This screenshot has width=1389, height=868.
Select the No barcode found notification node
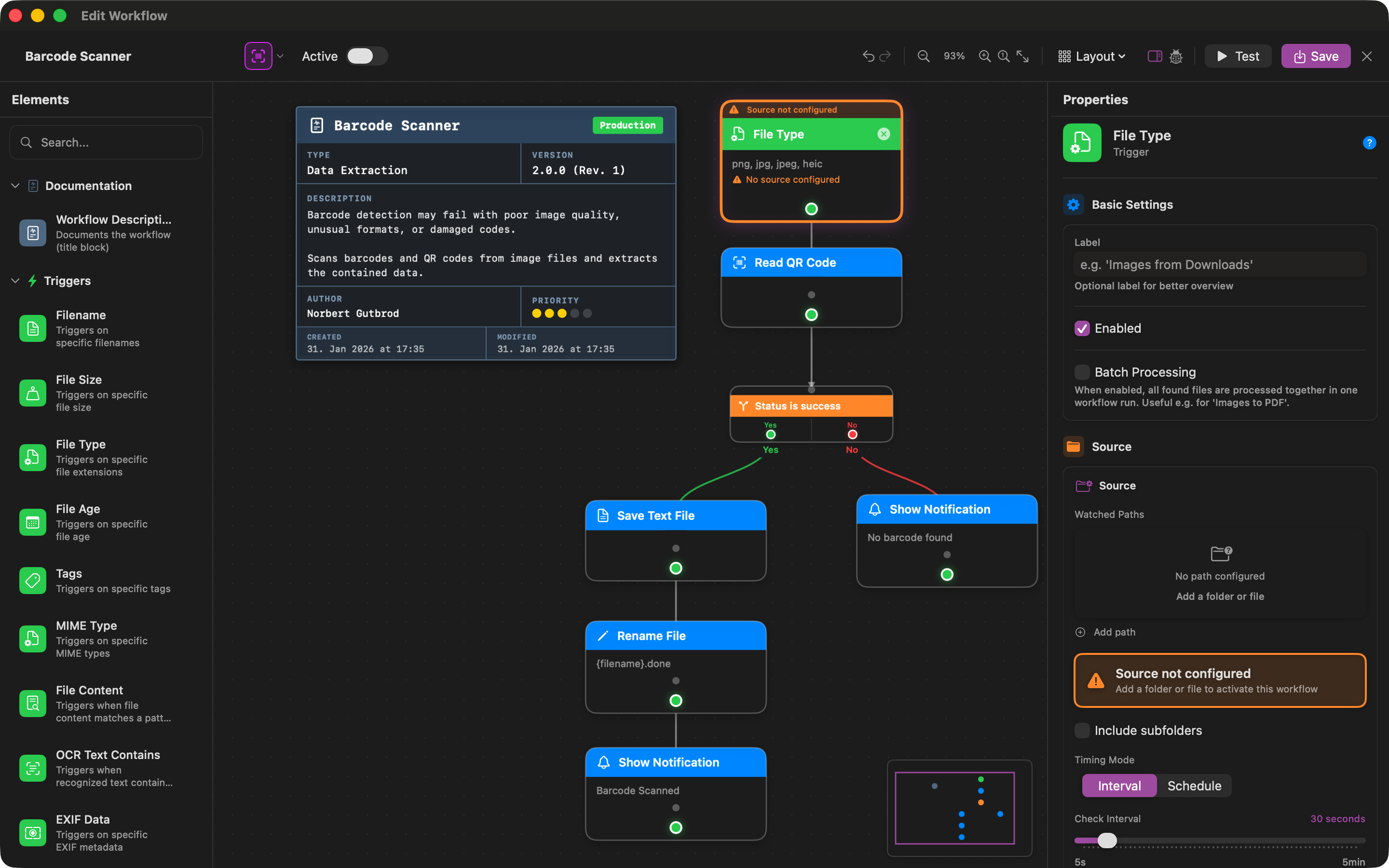(x=946, y=541)
